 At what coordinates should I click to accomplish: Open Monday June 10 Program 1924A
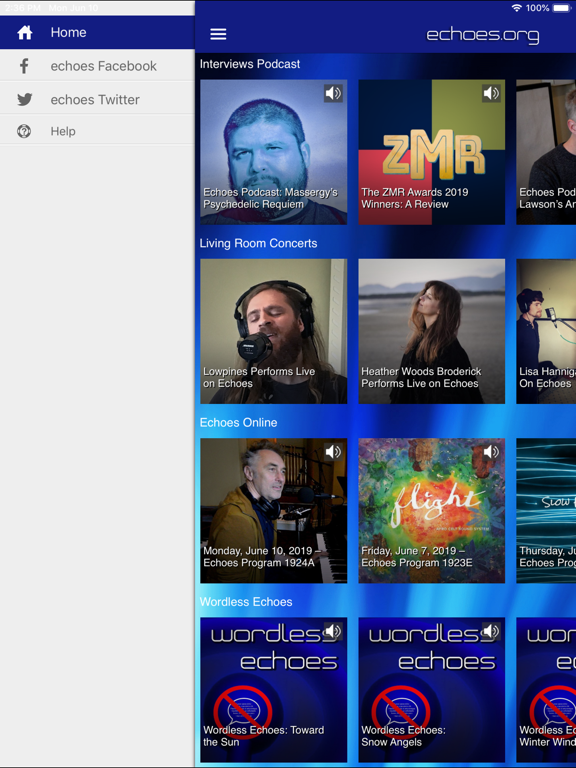(274, 510)
